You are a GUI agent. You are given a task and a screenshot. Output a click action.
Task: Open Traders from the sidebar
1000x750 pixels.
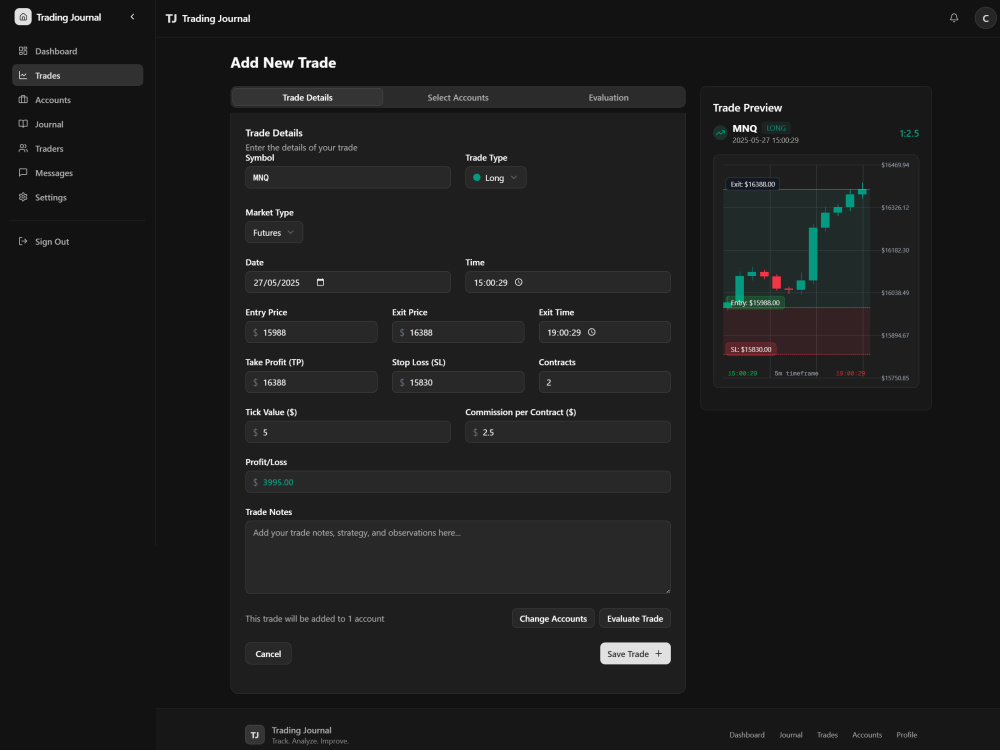(77, 149)
